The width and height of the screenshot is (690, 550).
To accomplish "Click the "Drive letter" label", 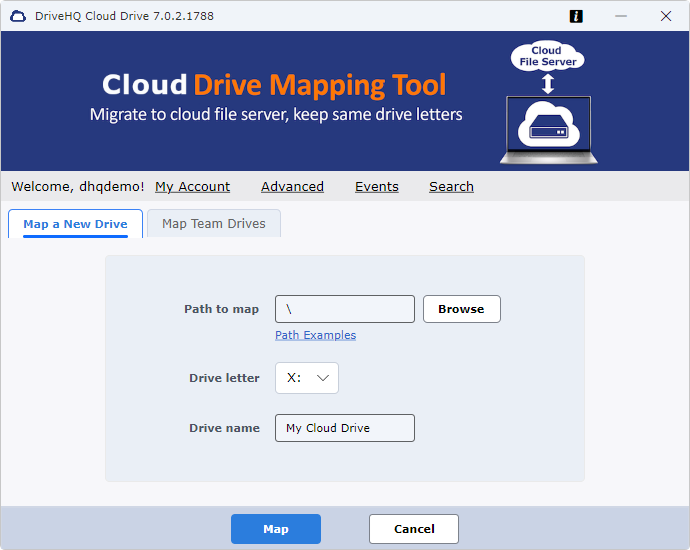I will (x=224, y=378).
